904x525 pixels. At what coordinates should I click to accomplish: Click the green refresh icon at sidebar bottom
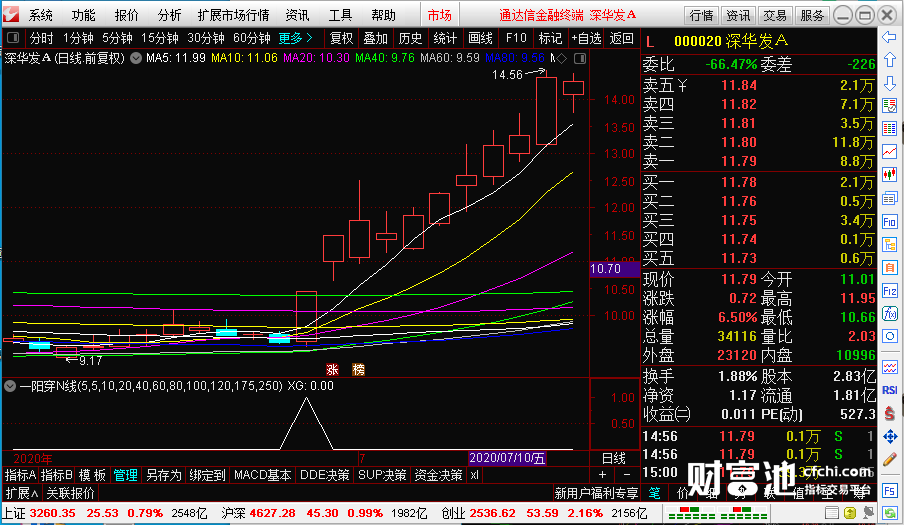coord(889,512)
